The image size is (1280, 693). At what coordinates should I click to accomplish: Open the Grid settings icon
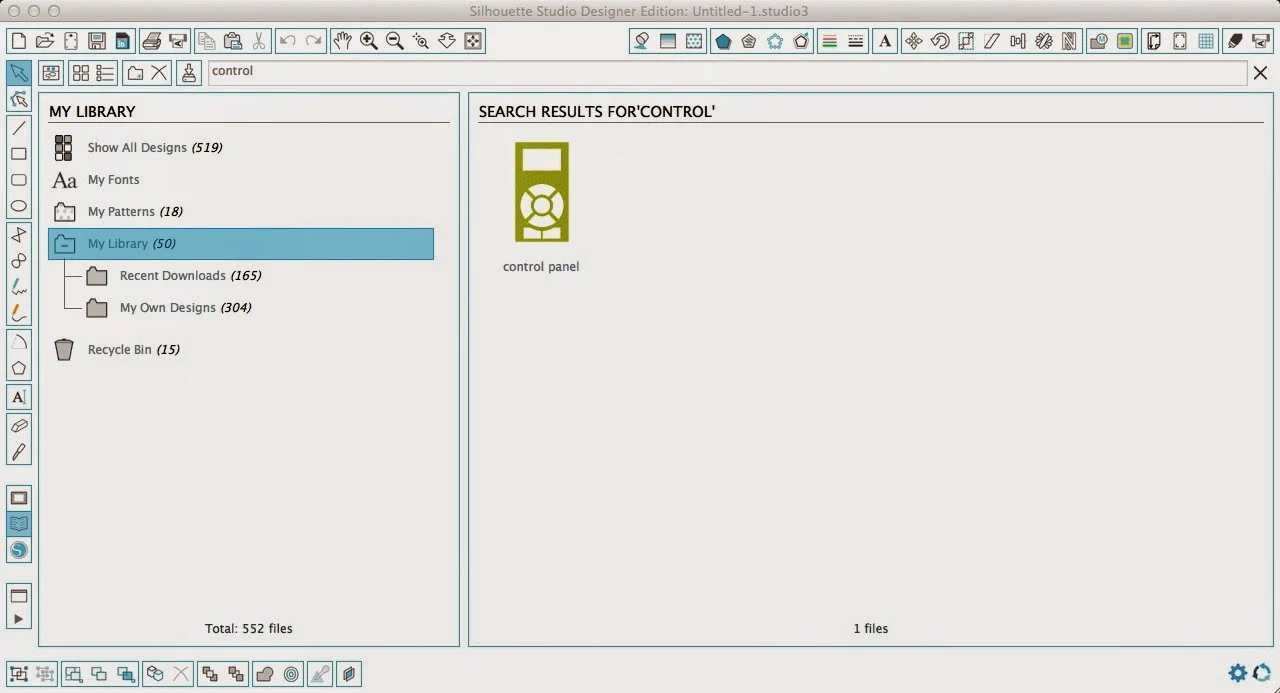(1206, 41)
